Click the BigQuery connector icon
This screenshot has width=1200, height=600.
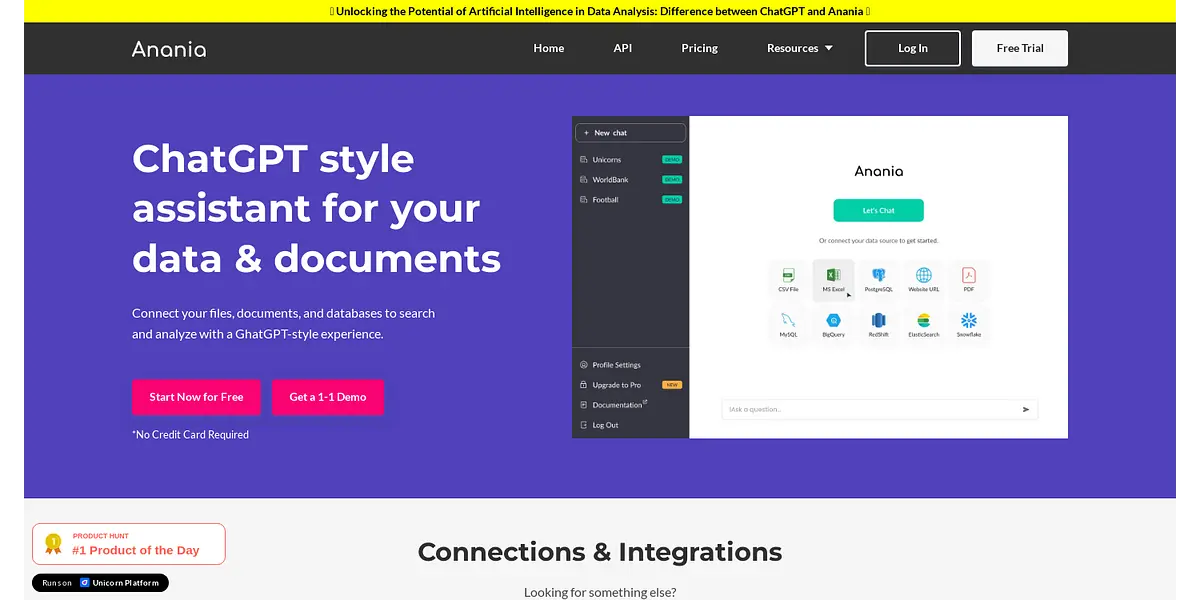click(x=833, y=322)
